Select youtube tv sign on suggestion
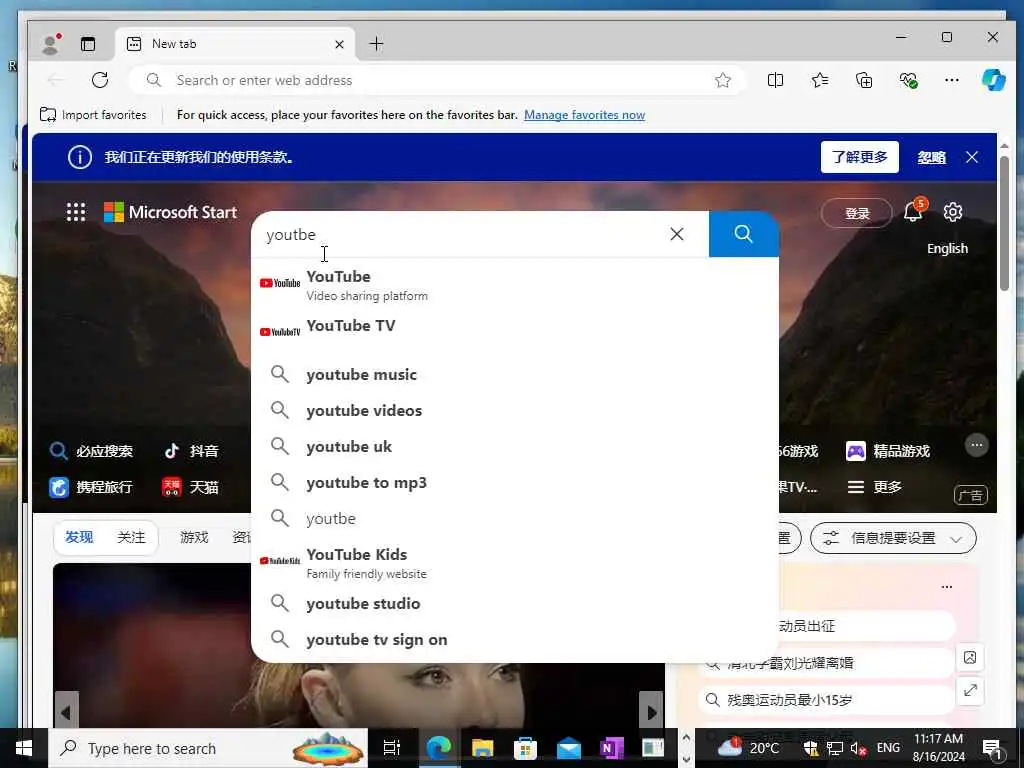The width and height of the screenshot is (1024, 768). pyautogui.click(x=515, y=639)
